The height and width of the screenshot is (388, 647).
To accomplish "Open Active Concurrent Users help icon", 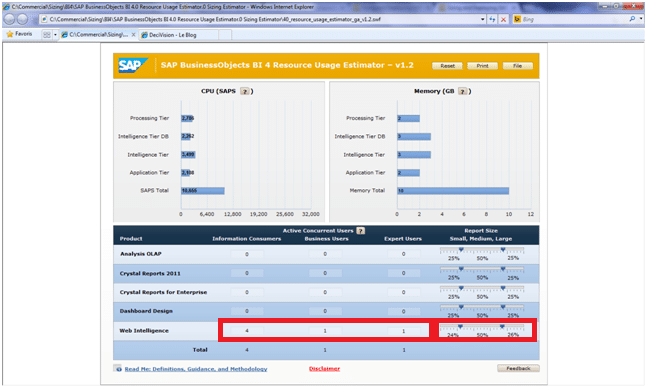I will pos(361,231).
